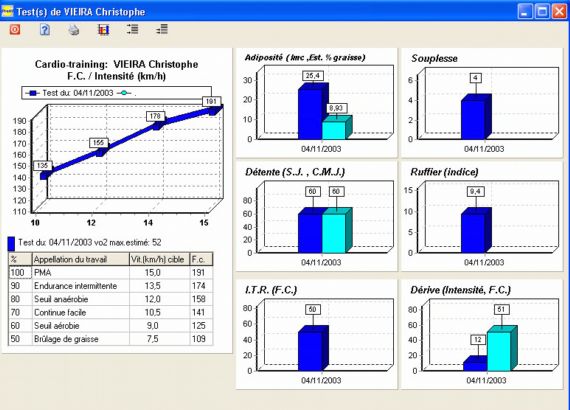Select the Seuil anaérobie table row
The height and width of the screenshot is (410, 570).
pyautogui.click(x=111, y=299)
